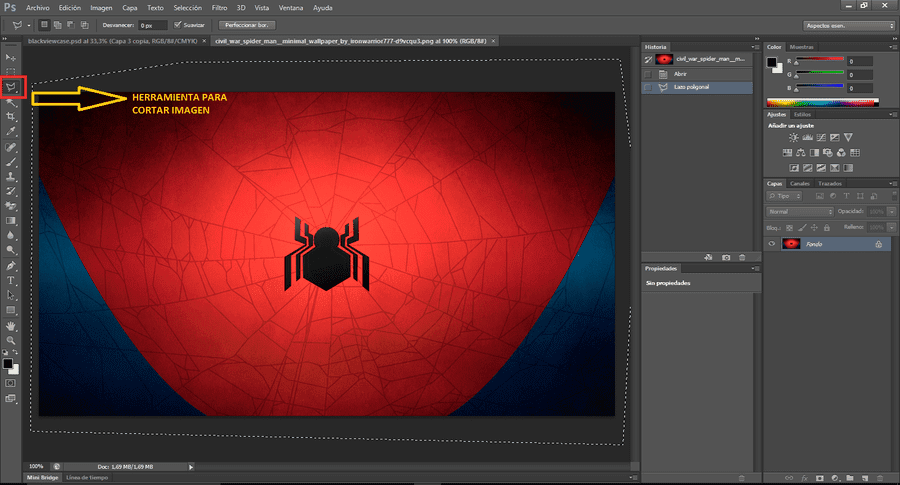Click the Perfeccionar borde button
900x485 pixels.
pos(247,25)
